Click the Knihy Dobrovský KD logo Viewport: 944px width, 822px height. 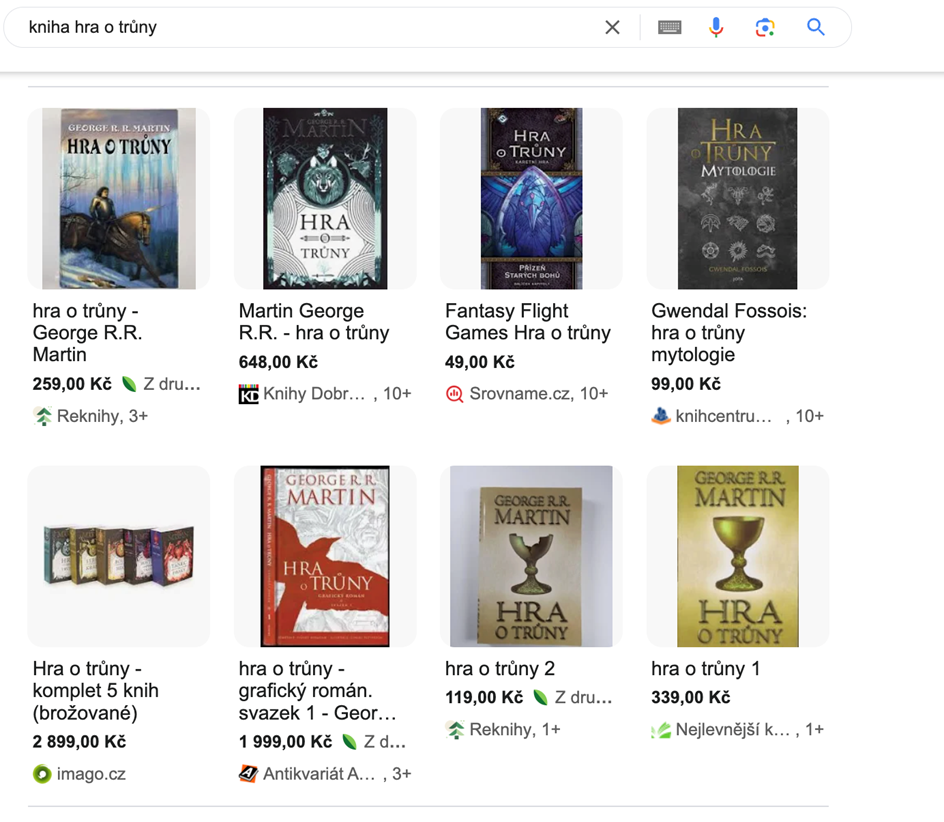point(249,394)
